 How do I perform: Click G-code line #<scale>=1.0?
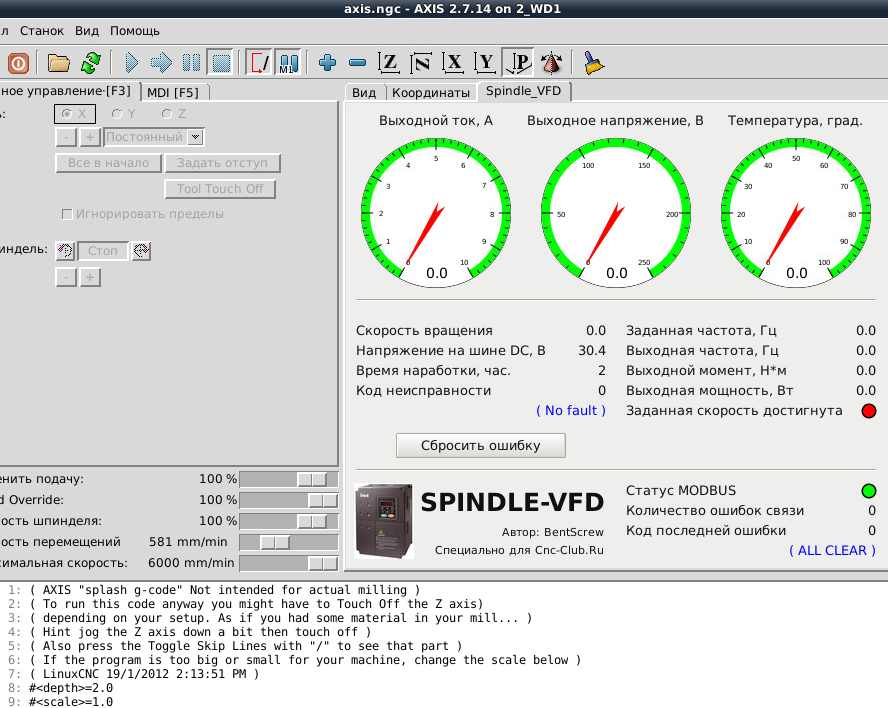pos(71,702)
